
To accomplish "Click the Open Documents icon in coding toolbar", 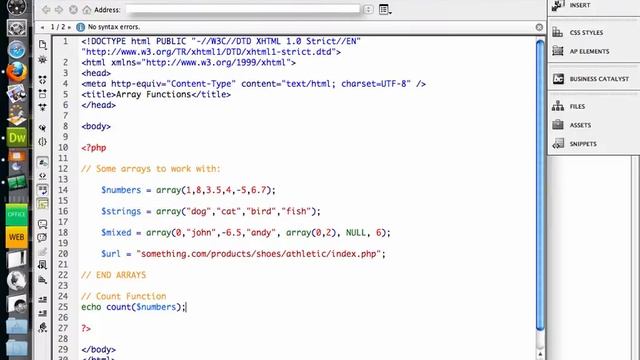I will pos(42,44).
